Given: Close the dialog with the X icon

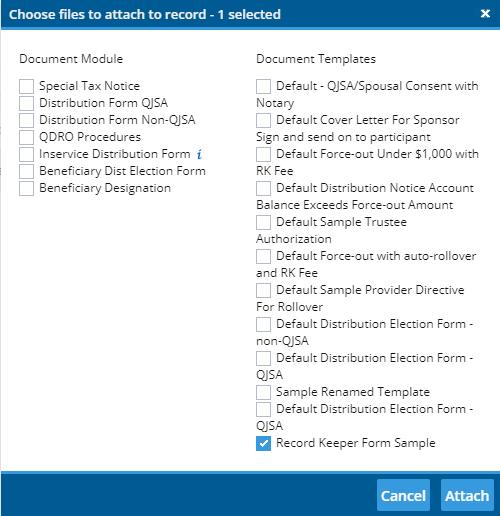Looking at the screenshot, I should [485, 14].
